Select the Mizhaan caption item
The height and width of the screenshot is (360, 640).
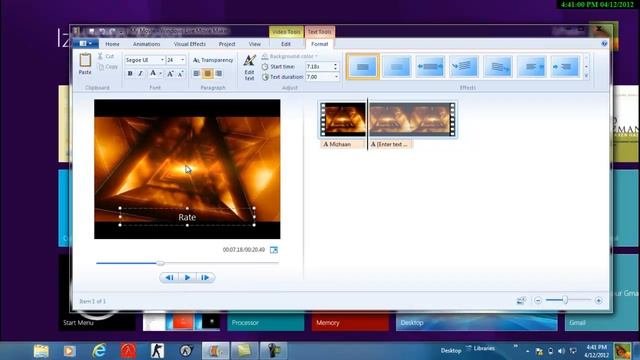click(x=343, y=144)
